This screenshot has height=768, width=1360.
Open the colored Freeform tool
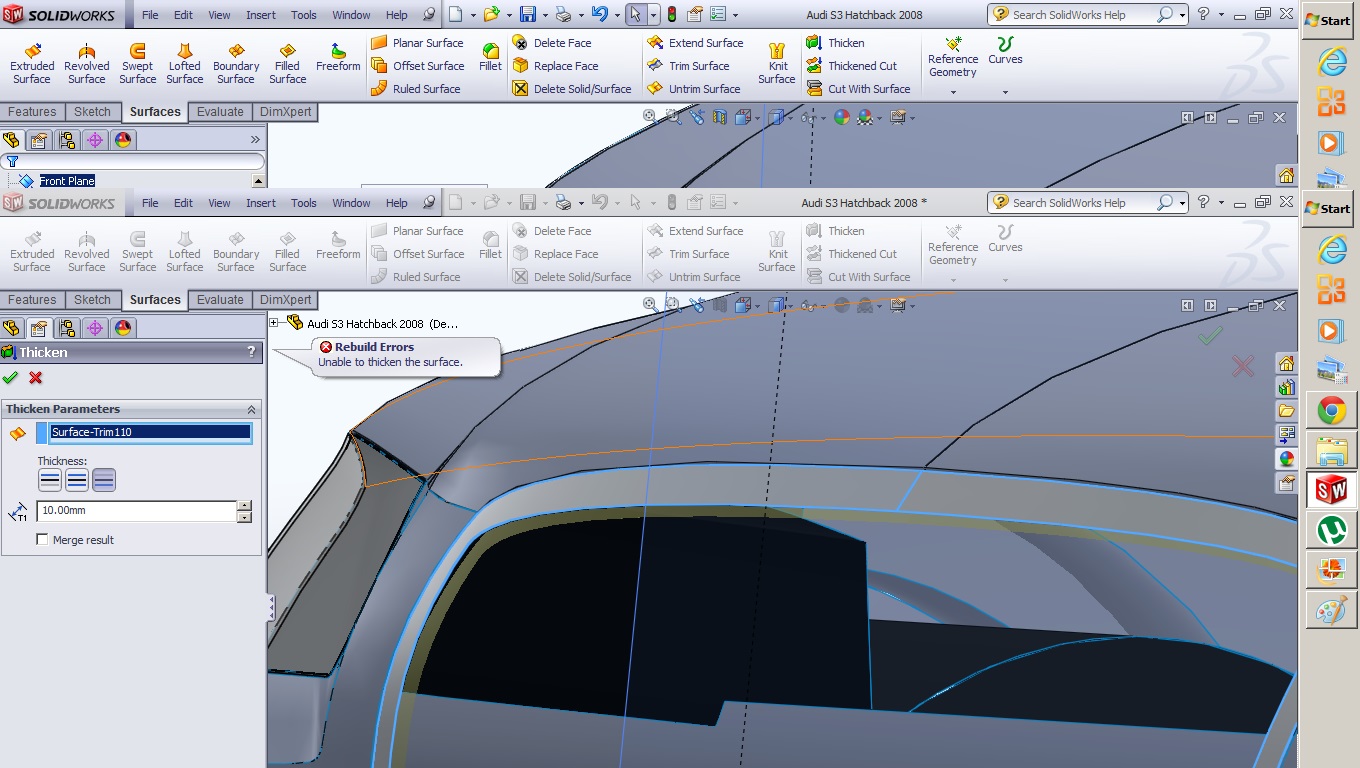click(x=338, y=58)
